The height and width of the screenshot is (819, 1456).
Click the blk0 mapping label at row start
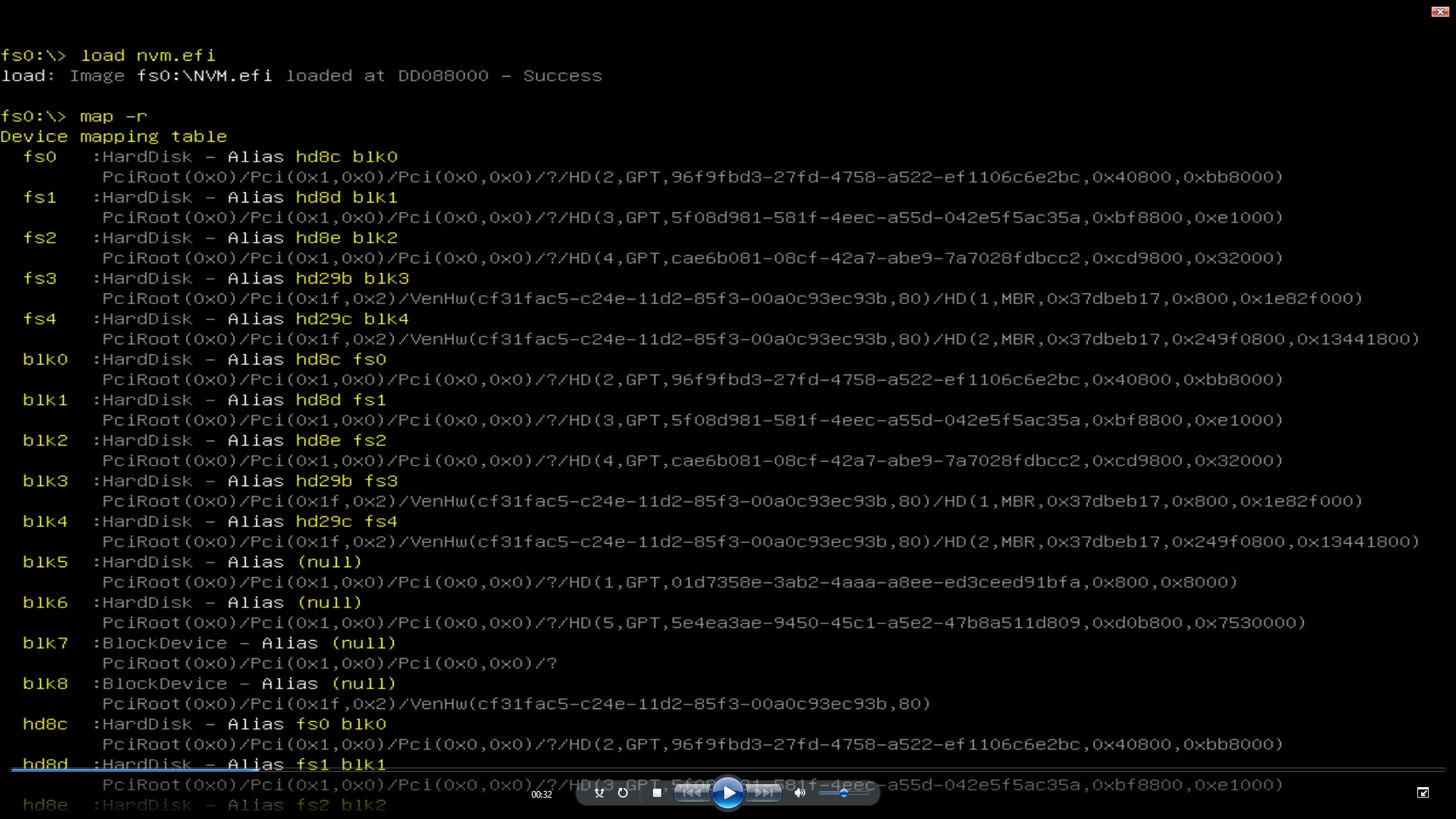tap(45, 359)
